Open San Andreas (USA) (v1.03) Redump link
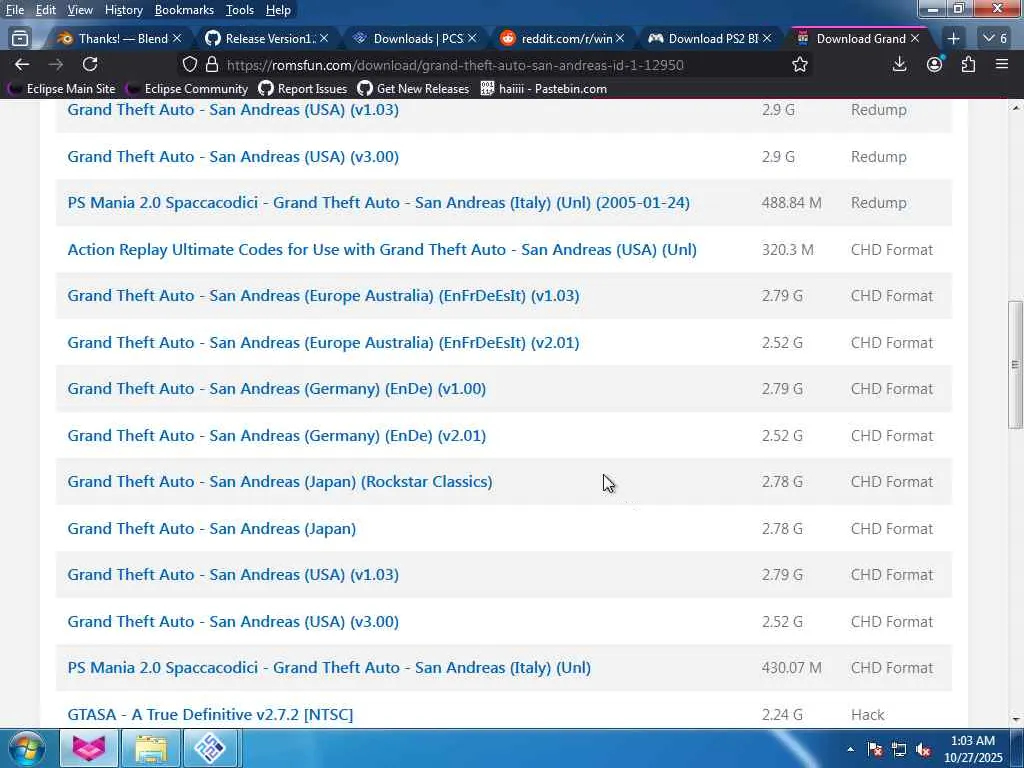The height and width of the screenshot is (768, 1024). pyautogui.click(x=233, y=110)
